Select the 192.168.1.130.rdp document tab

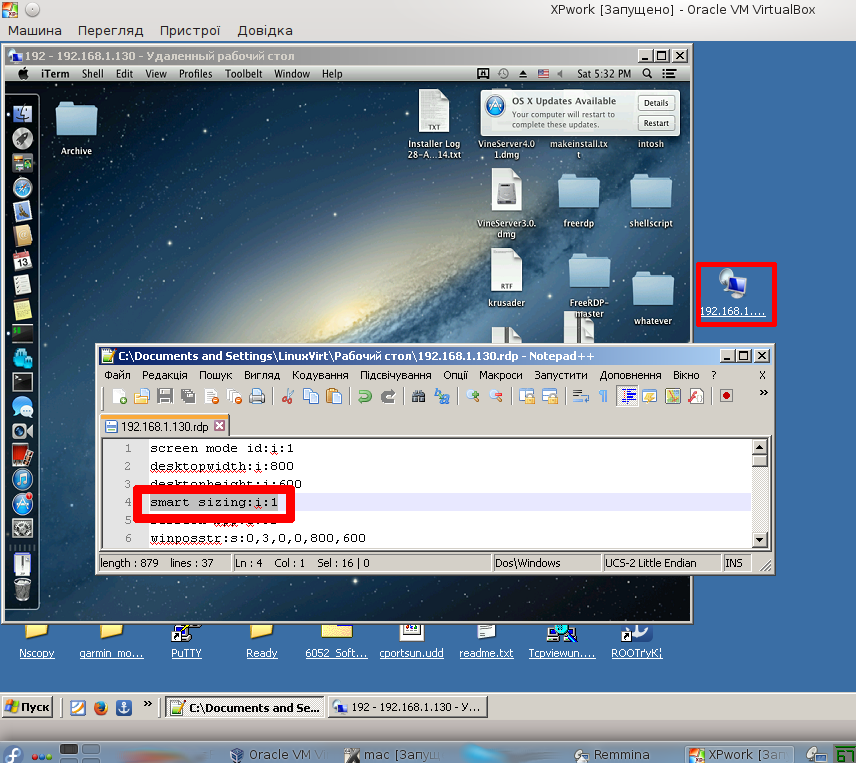point(165,426)
